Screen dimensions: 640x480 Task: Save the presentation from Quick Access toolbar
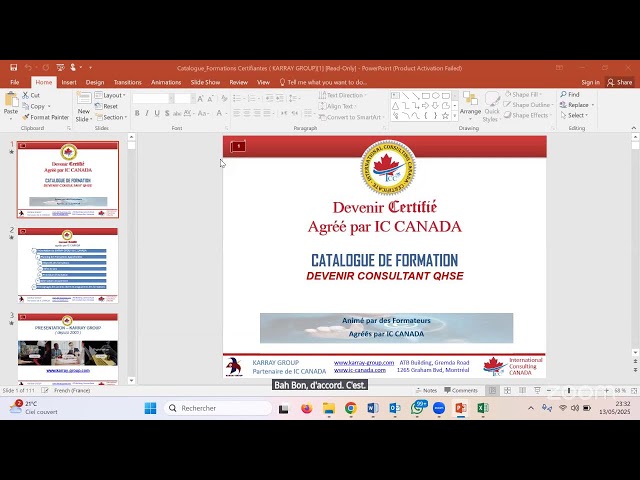click(13, 67)
